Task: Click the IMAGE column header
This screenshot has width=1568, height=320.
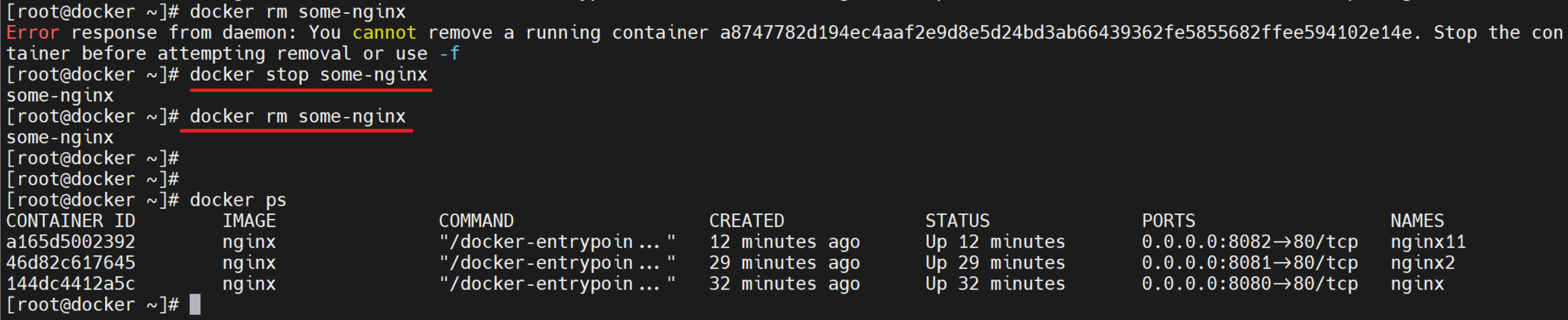Action: coord(249,221)
